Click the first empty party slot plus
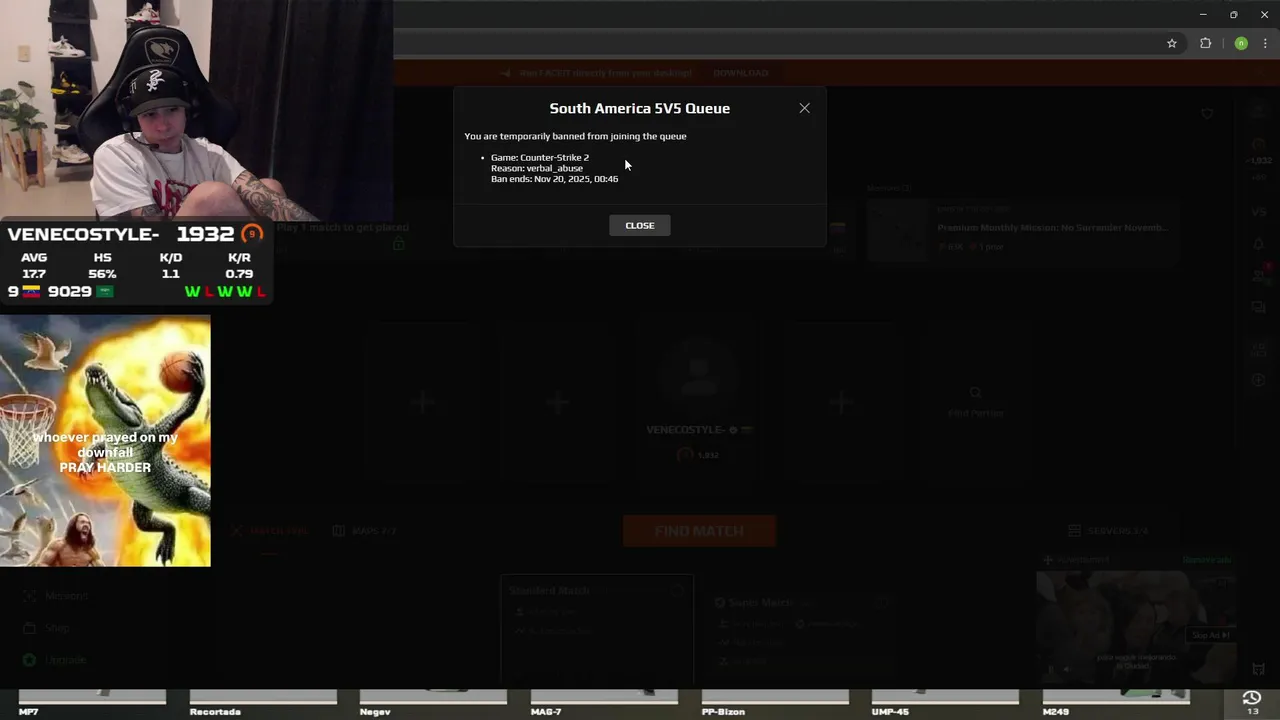The image size is (1280, 720). pyautogui.click(x=422, y=402)
